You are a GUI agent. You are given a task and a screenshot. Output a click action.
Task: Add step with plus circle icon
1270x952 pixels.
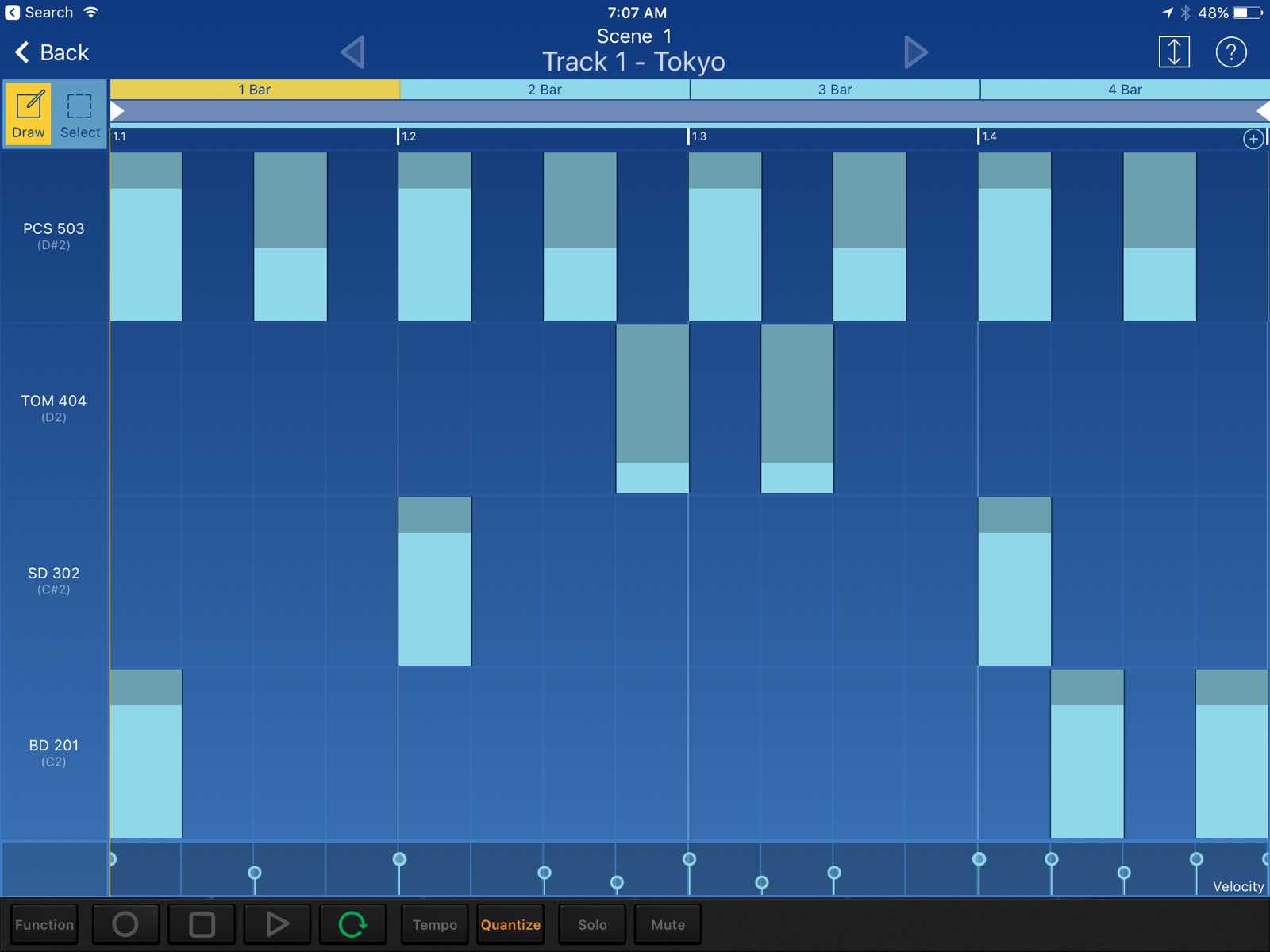(1253, 139)
